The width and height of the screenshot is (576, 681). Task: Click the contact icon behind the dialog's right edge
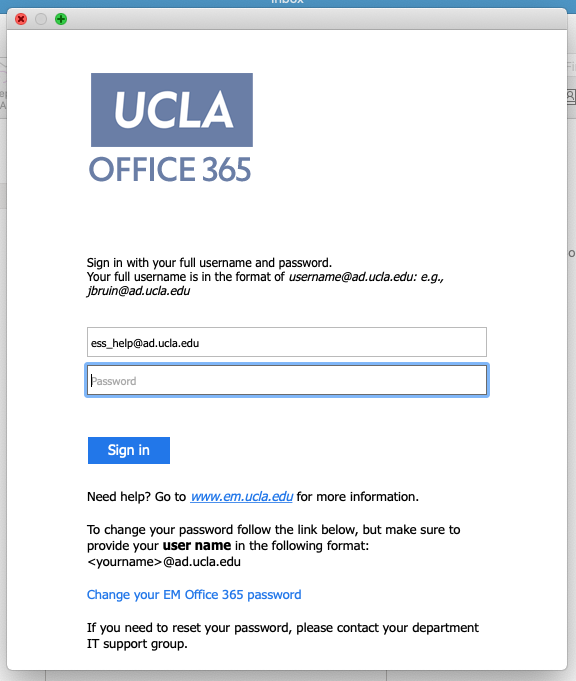click(571, 96)
